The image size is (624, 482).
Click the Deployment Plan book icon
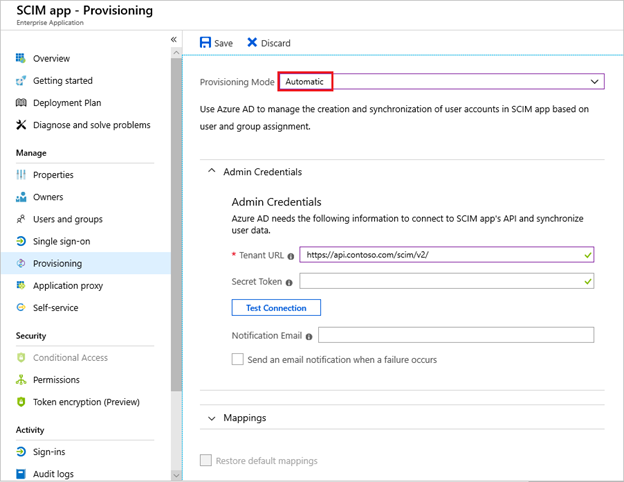coord(21,103)
